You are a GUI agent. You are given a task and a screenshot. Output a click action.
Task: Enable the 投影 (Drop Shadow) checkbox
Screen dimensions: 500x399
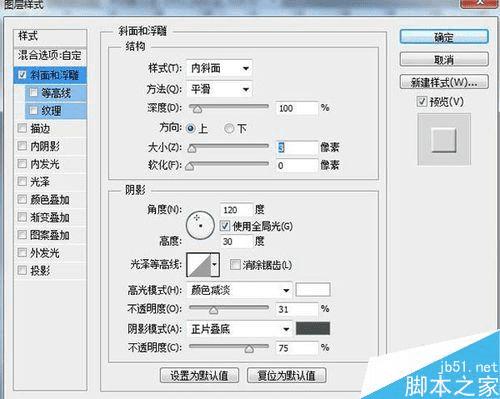point(22,270)
